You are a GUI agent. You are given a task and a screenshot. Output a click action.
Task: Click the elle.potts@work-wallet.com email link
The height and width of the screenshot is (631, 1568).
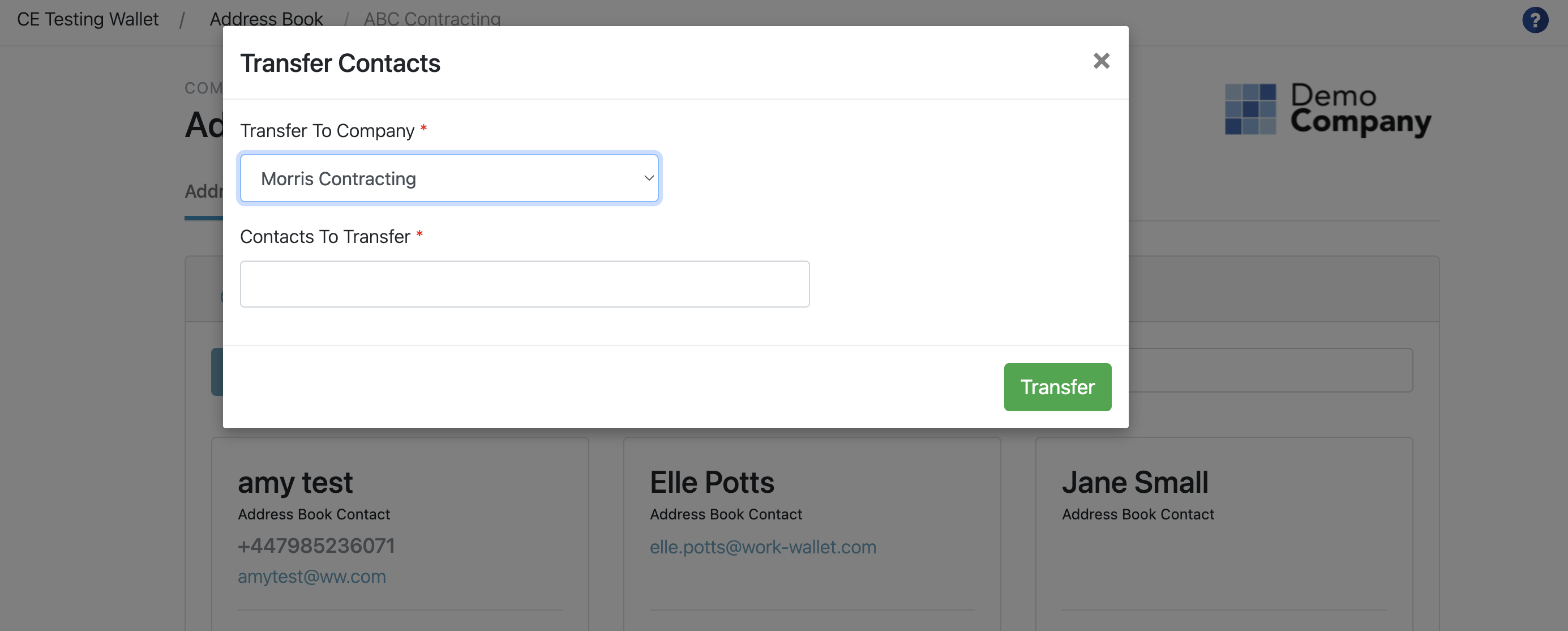click(x=762, y=547)
